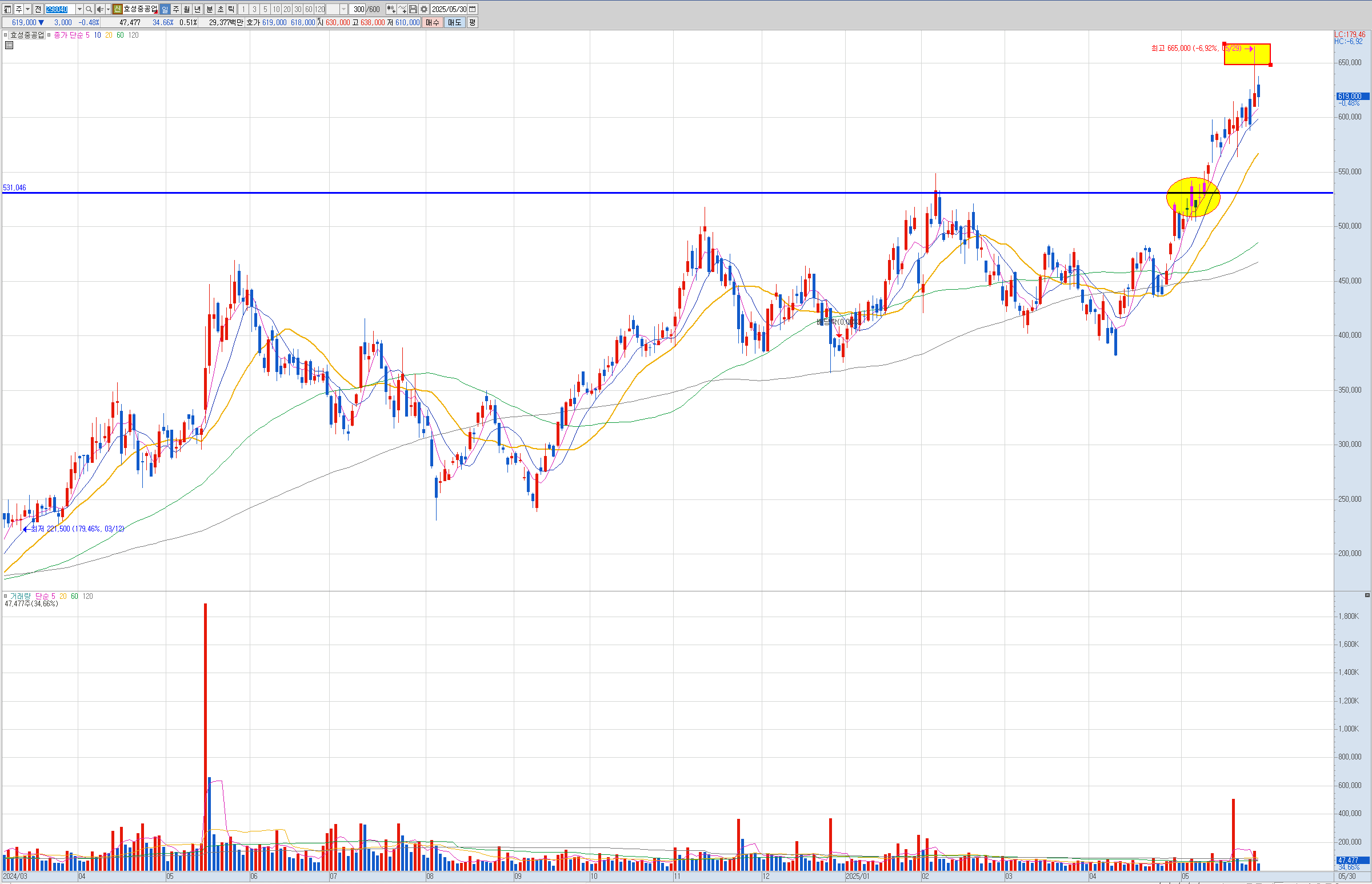1372x884 pixels.
Task: Click the stock search magnifier icon
Action: tap(89, 9)
